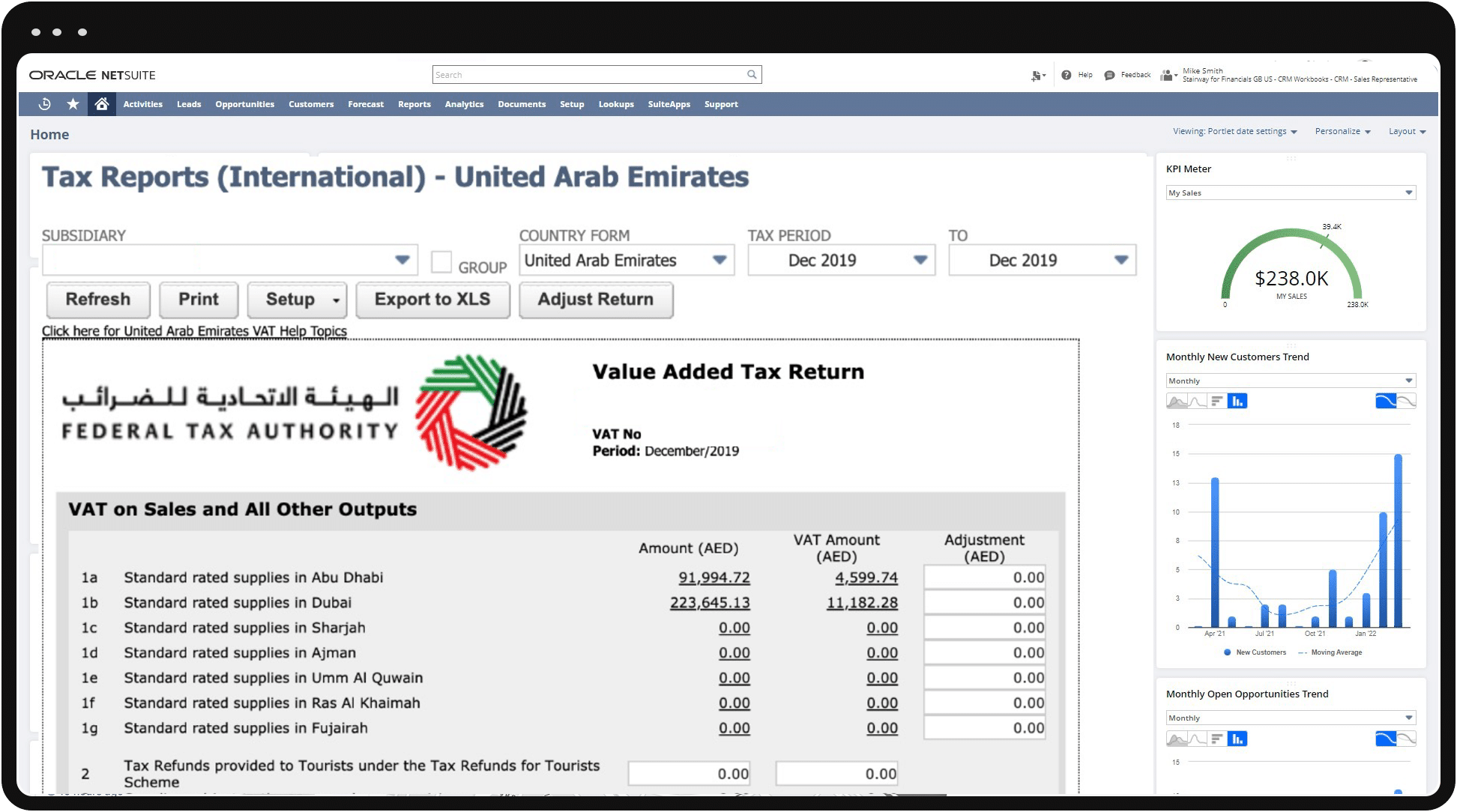Expand the Country Form dropdown

coord(720,260)
